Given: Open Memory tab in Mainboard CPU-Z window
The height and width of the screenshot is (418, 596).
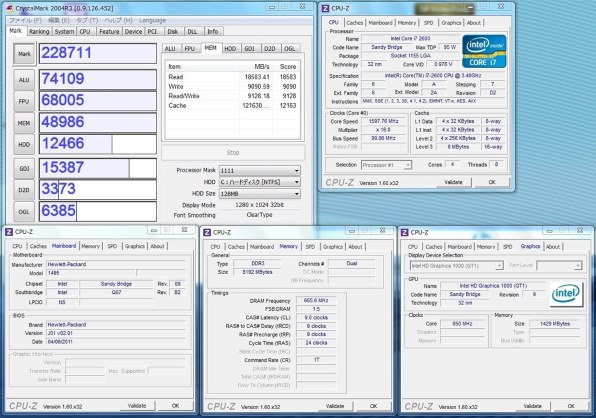Looking at the screenshot, I should click(x=90, y=246).
